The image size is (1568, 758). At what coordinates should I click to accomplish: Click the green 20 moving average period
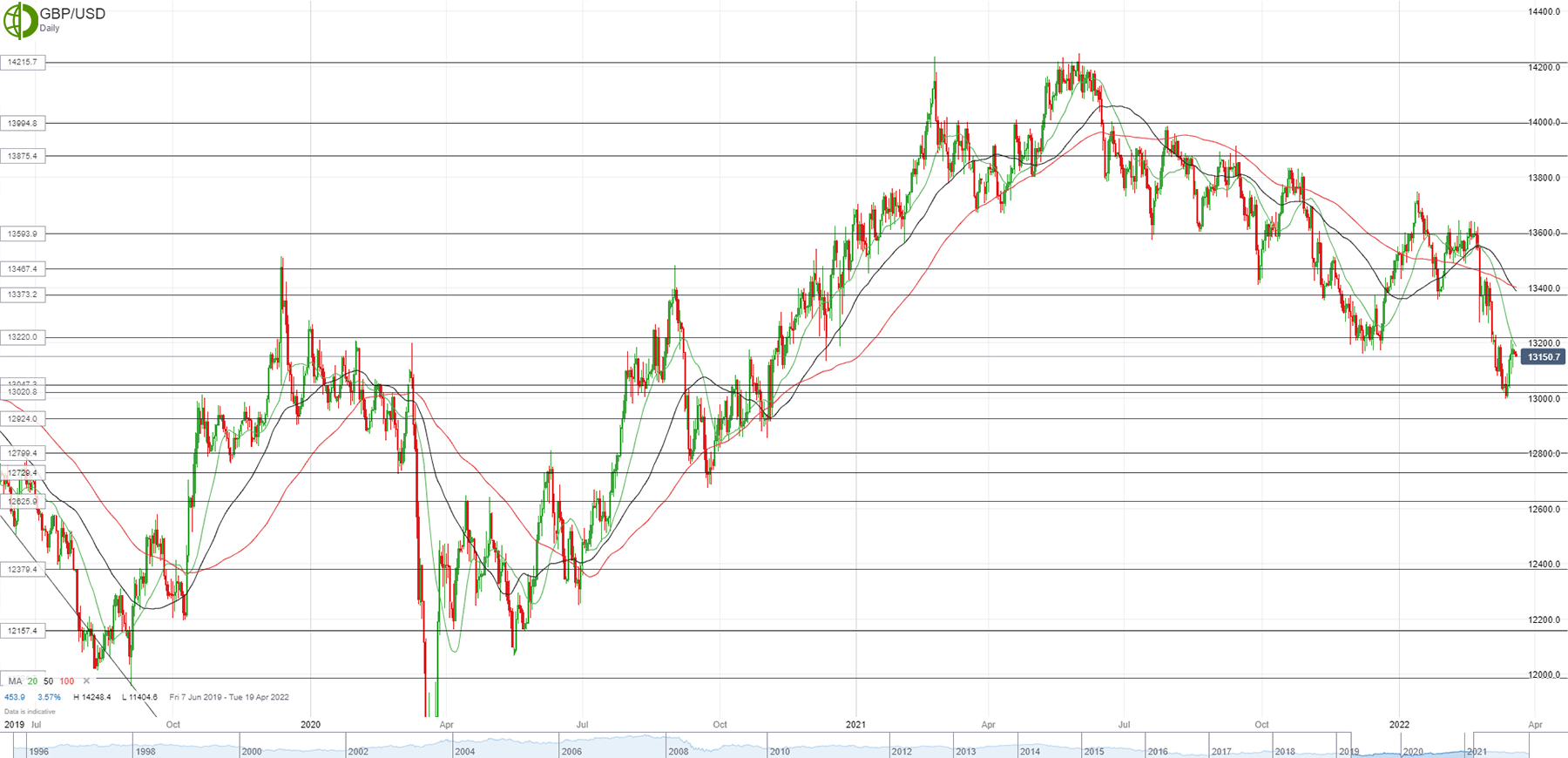click(x=32, y=681)
